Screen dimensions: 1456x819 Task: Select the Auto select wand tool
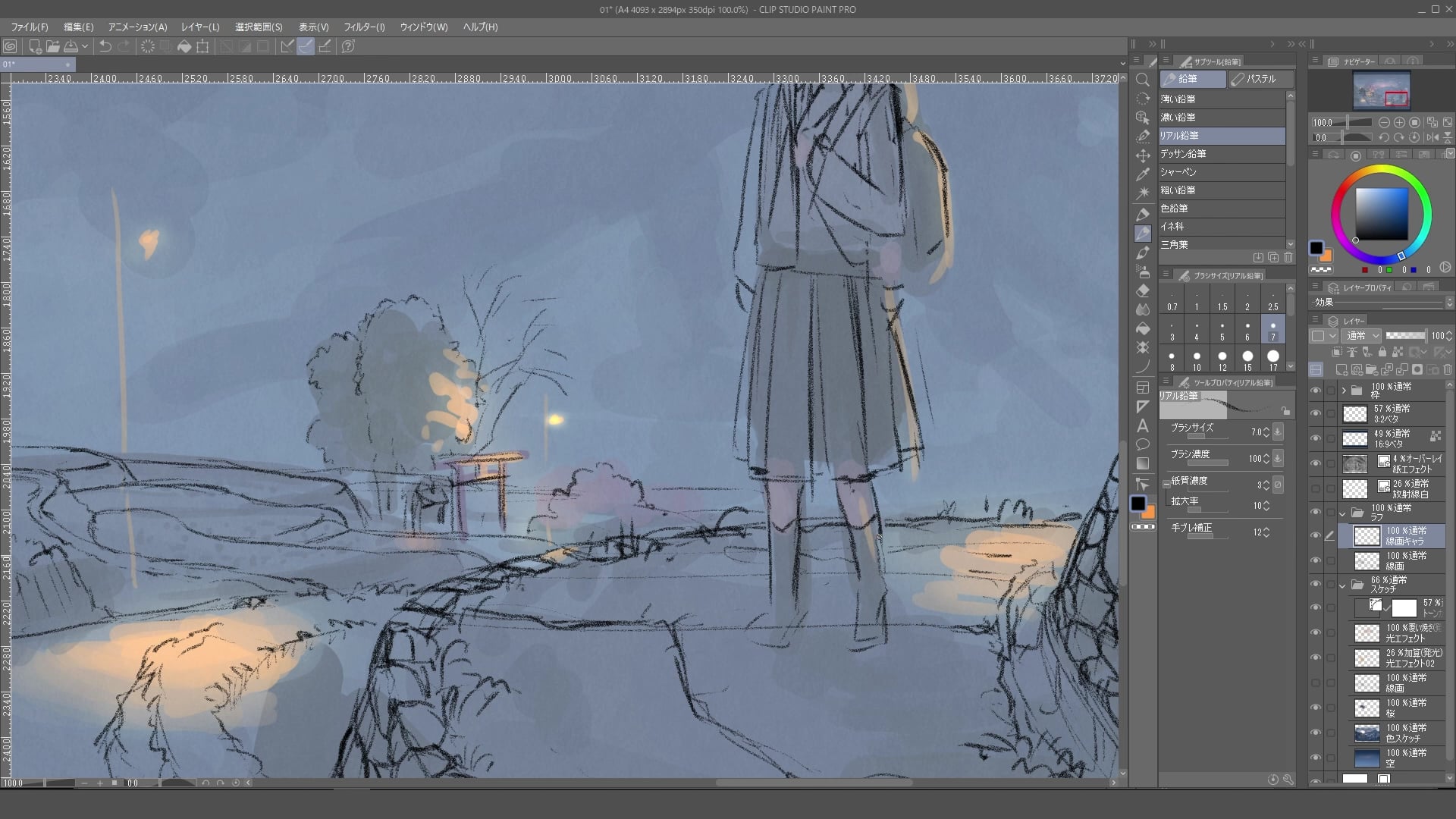1143,193
